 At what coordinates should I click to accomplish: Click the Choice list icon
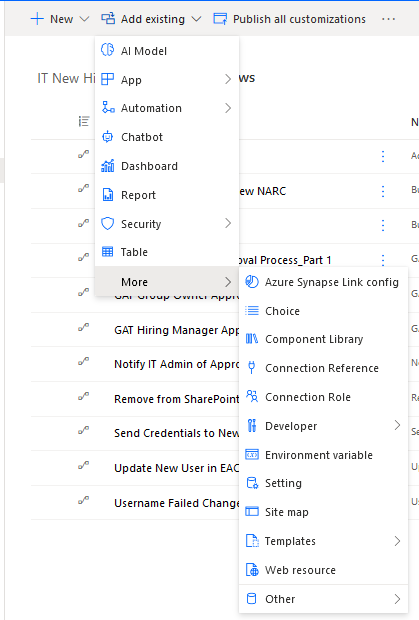pyautogui.click(x=252, y=310)
